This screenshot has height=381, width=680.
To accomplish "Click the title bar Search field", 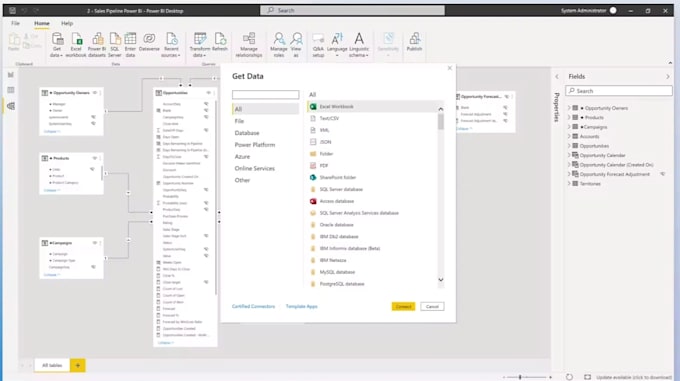I will click(x=352, y=10).
